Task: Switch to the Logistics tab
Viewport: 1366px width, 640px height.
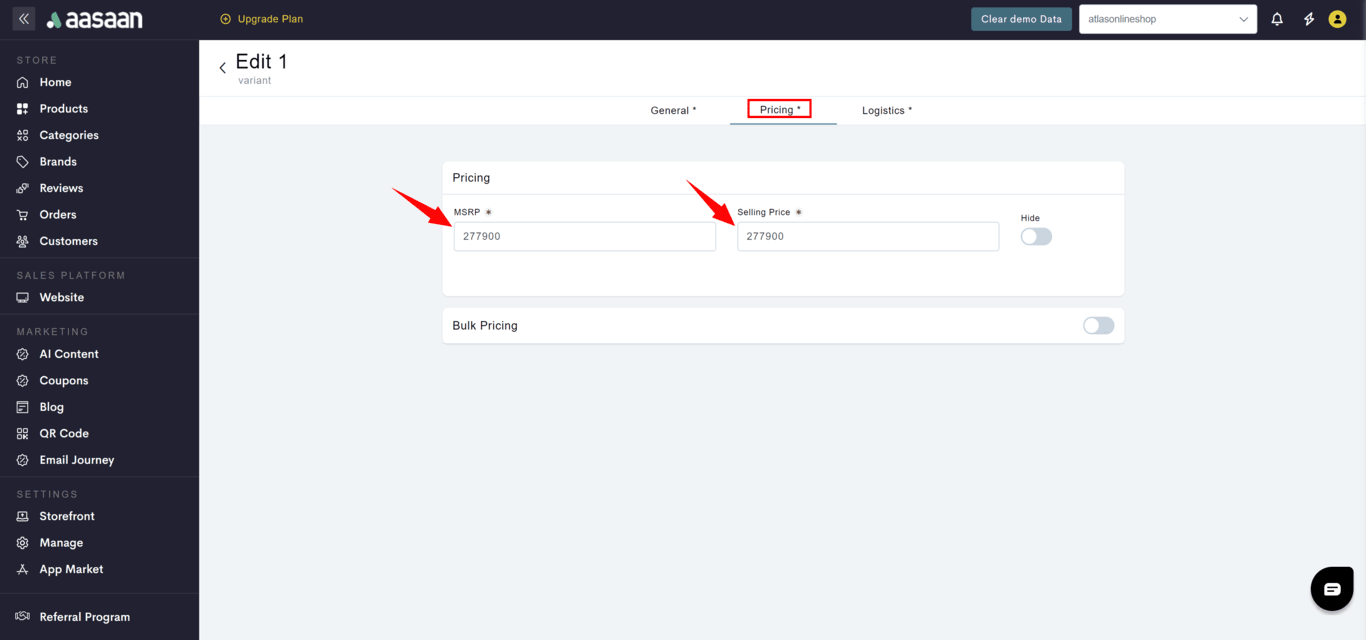Action: pos(887,110)
